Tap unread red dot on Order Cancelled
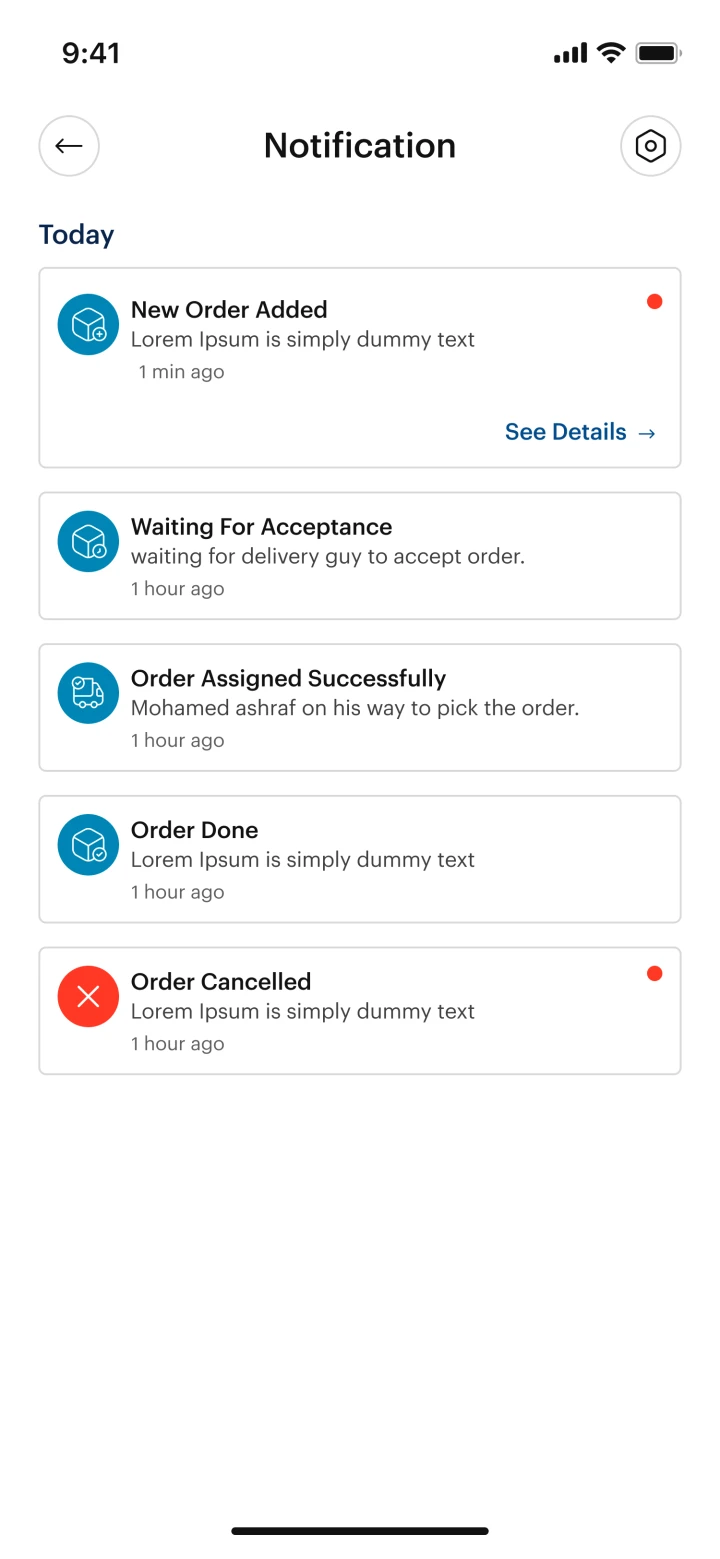The width and height of the screenshot is (720, 1559). tap(654, 973)
